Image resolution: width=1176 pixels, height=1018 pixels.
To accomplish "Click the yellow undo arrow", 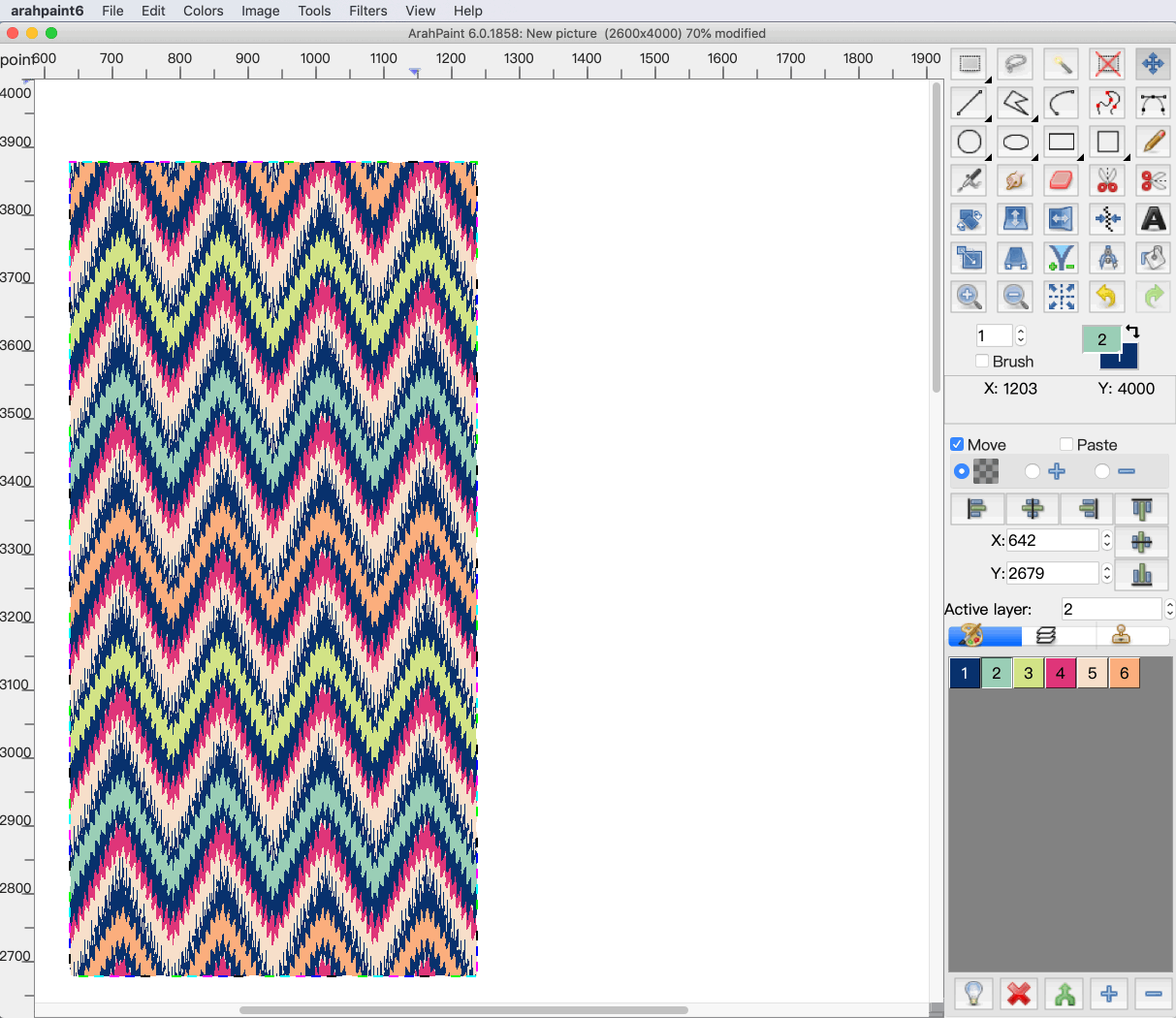I will click(x=1107, y=297).
